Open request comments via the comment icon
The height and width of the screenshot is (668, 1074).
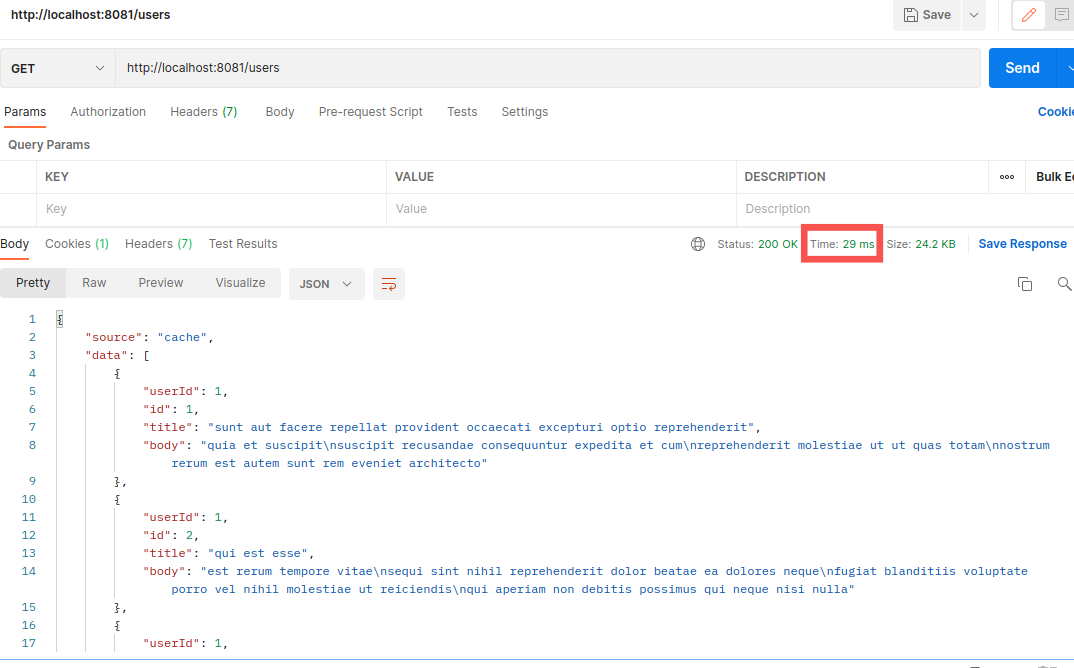(x=1062, y=14)
